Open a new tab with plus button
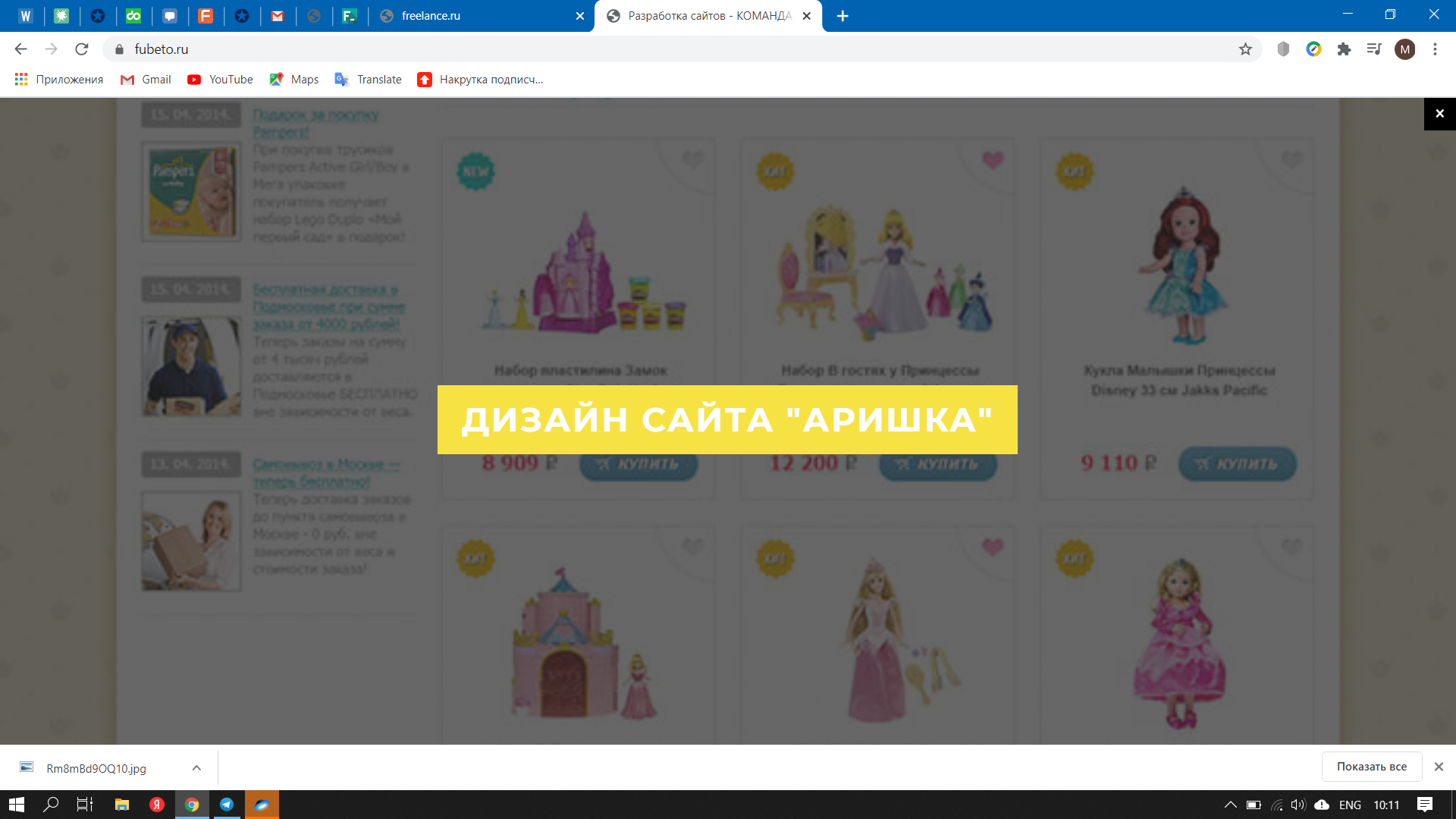 [x=843, y=16]
